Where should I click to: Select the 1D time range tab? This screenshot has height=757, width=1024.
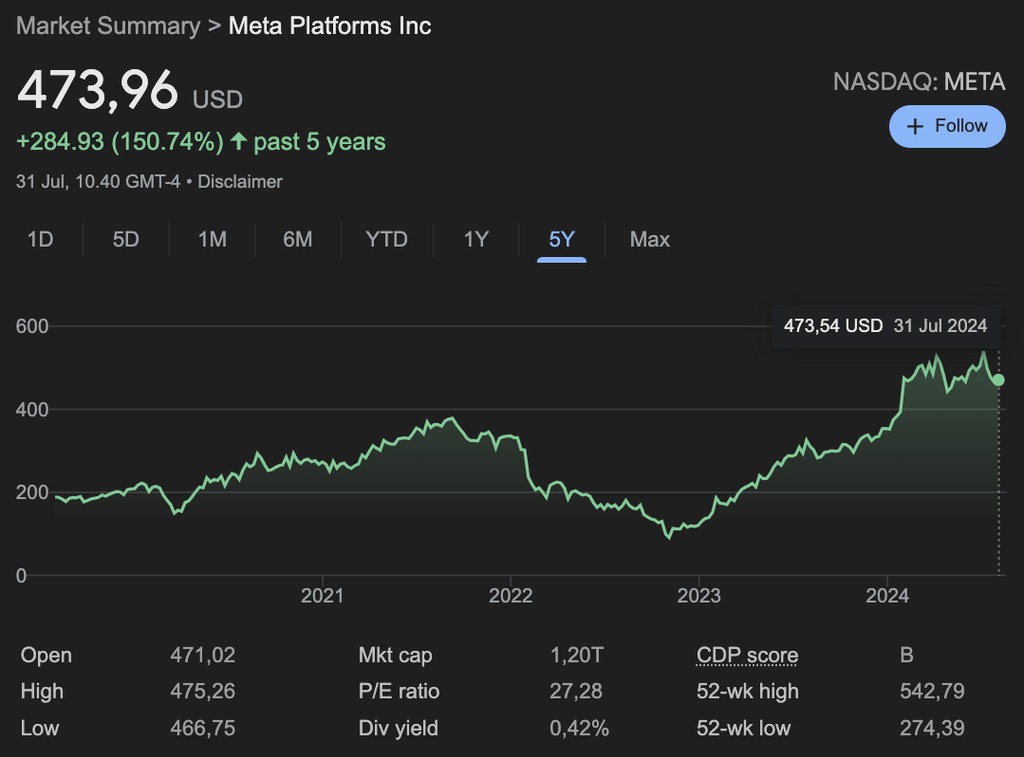pyautogui.click(x=40, y=240)
